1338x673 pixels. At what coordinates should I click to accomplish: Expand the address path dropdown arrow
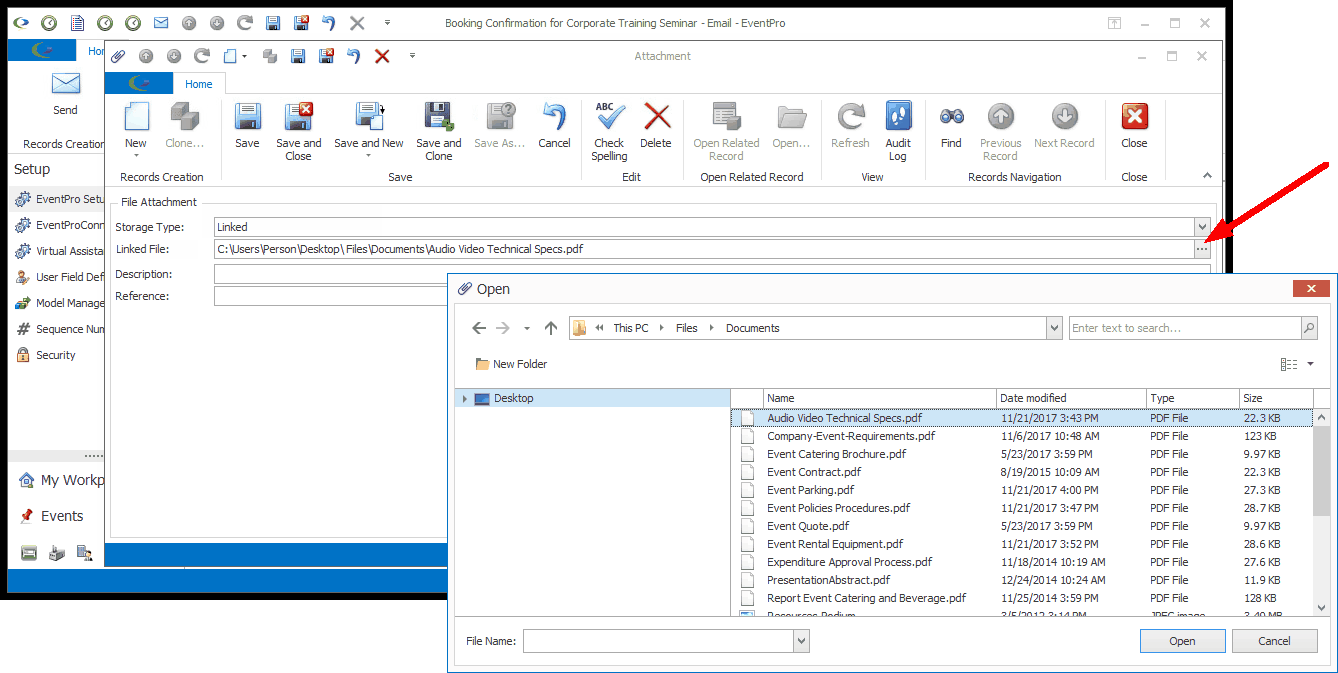pos(1053,328)
